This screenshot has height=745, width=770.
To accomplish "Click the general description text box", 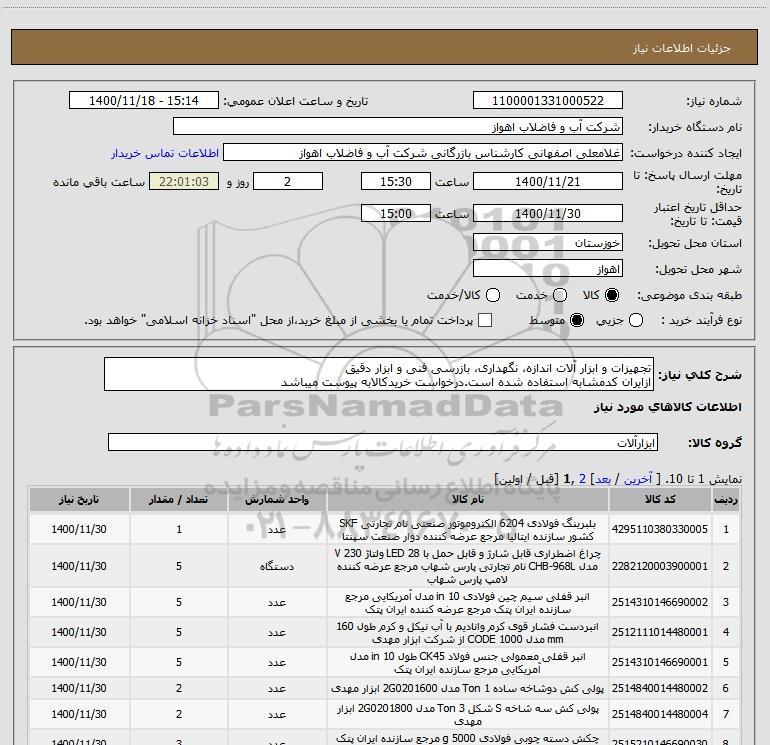I will 379,374.
